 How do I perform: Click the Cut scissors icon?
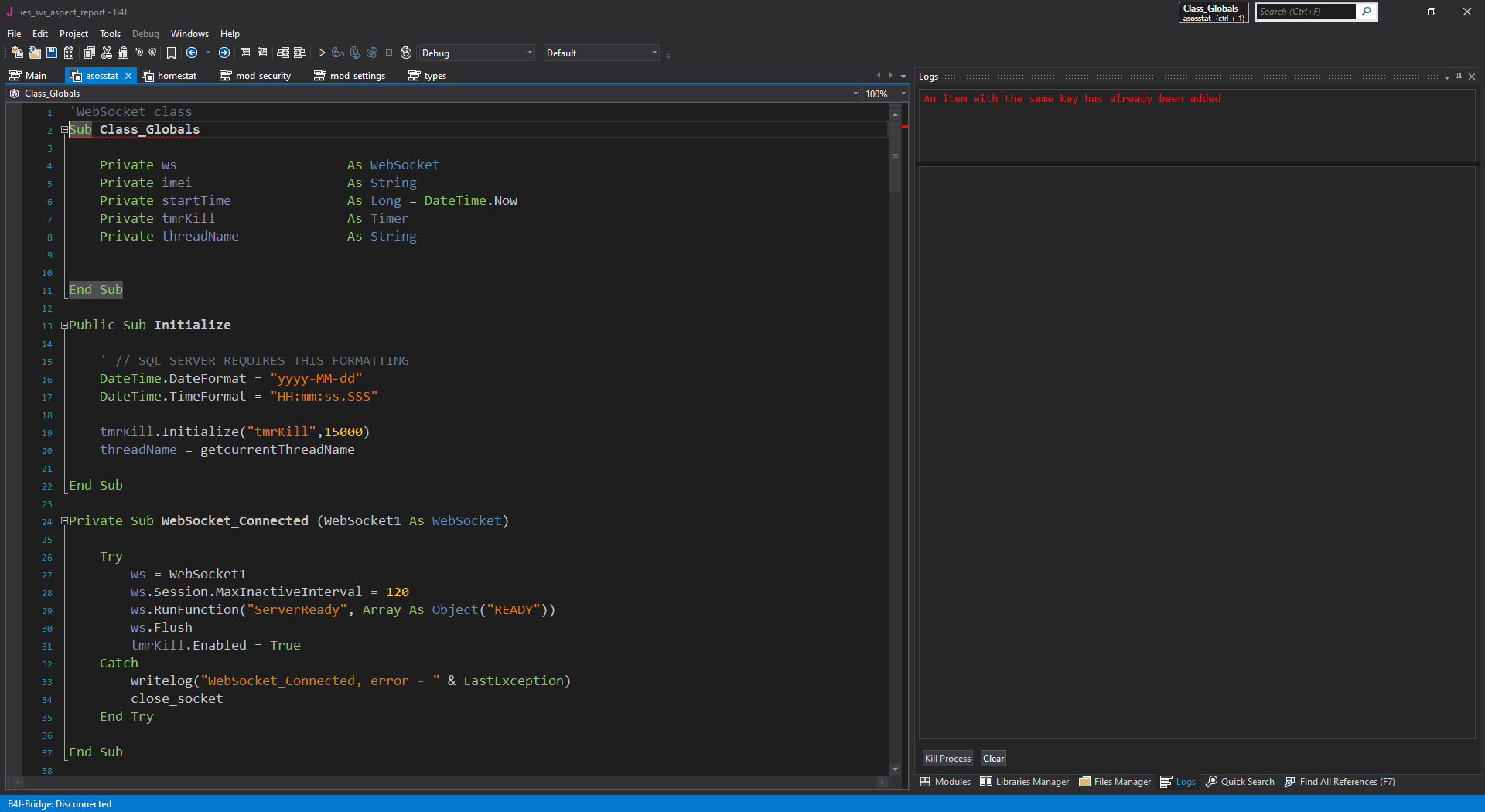pos(107,53)
